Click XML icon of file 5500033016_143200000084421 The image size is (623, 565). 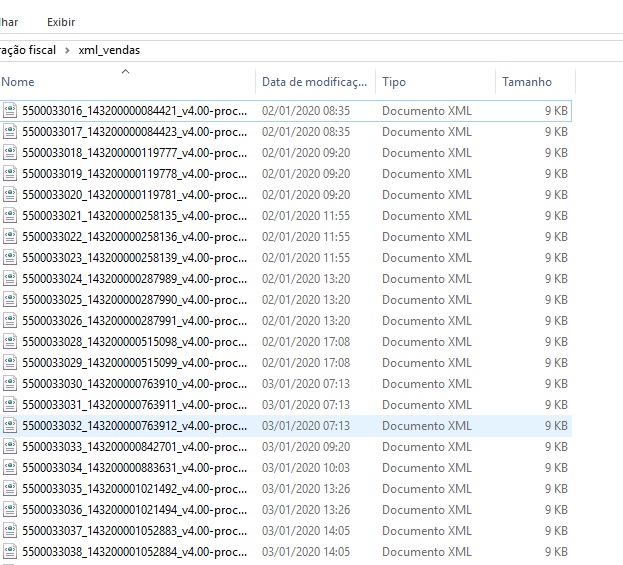pyautogui.click(x=10, y=111)
